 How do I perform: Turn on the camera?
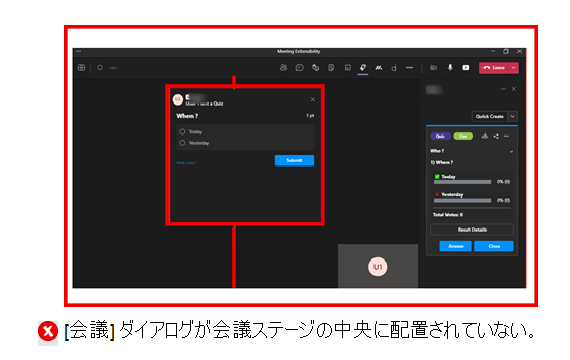[434, 68]
